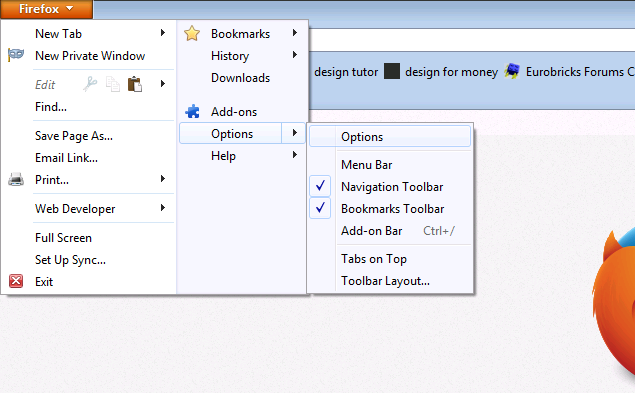
Task: Click the private browsing mask icon
Action: point(16,54)
